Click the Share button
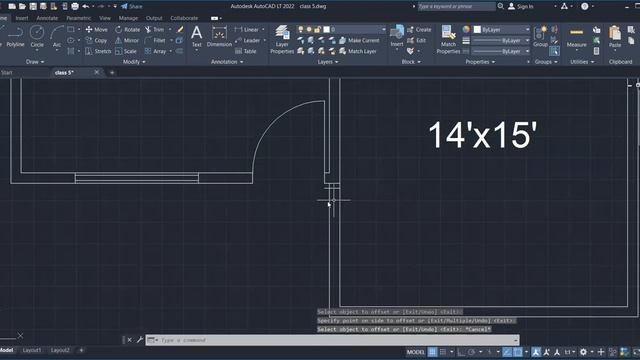This screenshot has height=360, width=640. (132, 6)
